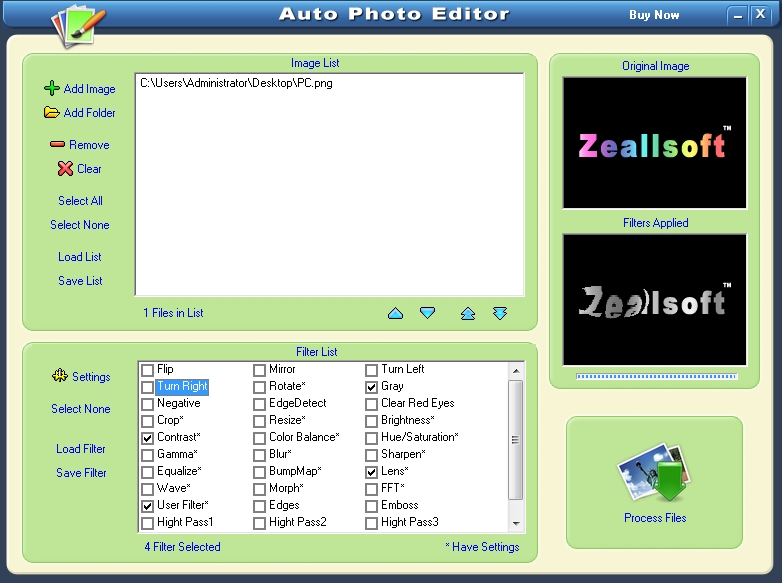This screenshot has width=782, height=583.
Task: Click Process Files label
Action: pos(655,518)
